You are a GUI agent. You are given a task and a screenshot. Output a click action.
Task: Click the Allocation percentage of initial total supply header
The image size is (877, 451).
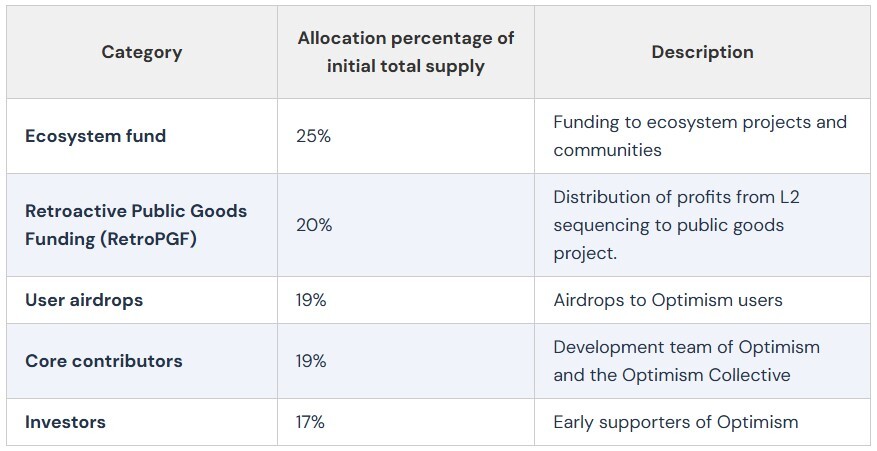(406, 52)
